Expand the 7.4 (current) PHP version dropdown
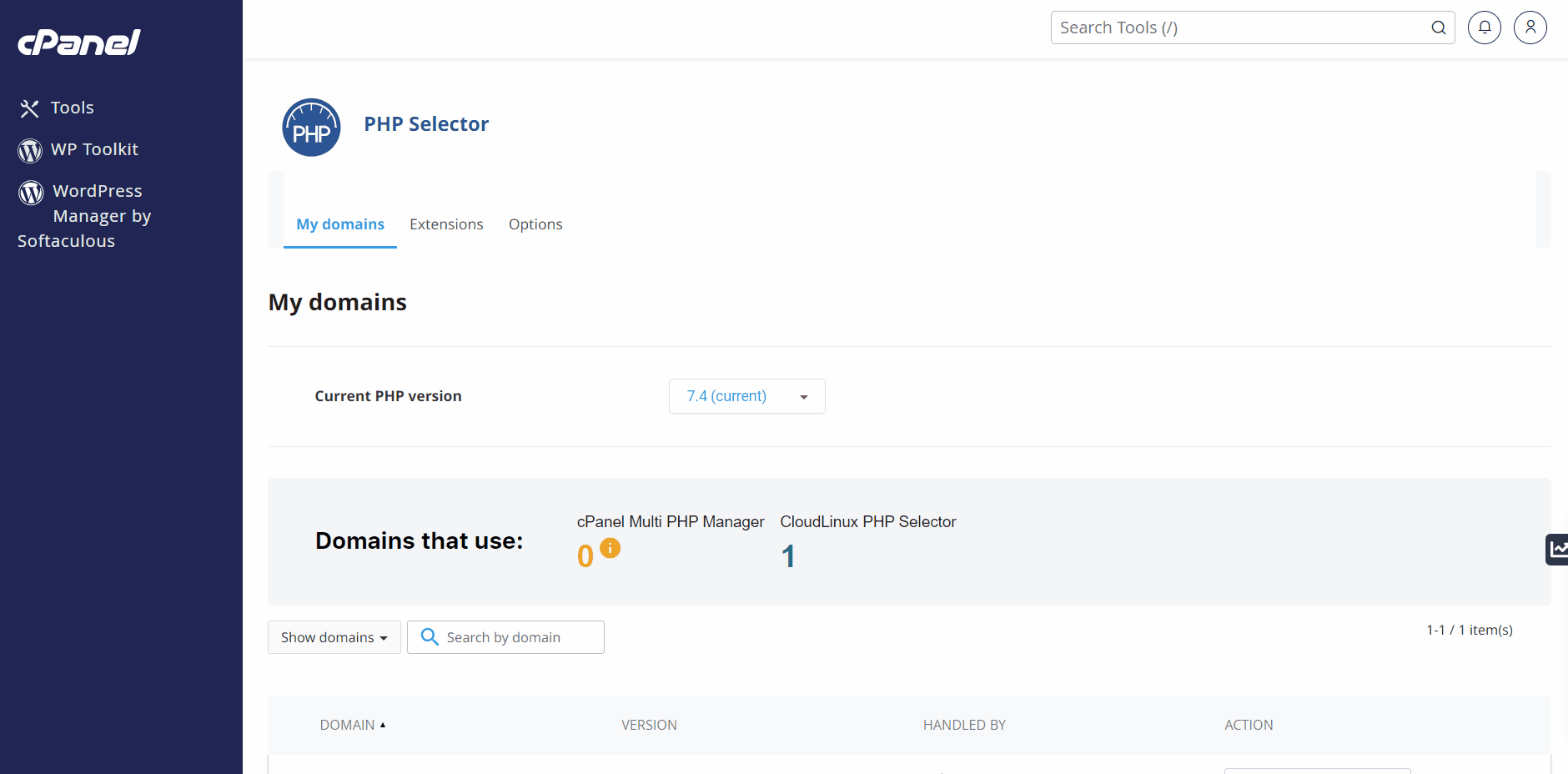The height and width of the screenshot is (774, 1568). click(x=747, y=396)
